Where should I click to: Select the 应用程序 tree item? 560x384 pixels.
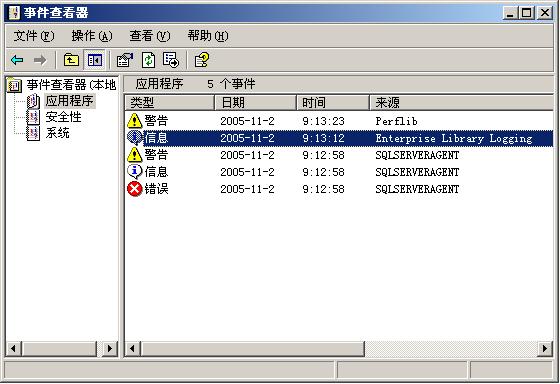[x=69, y=101]
